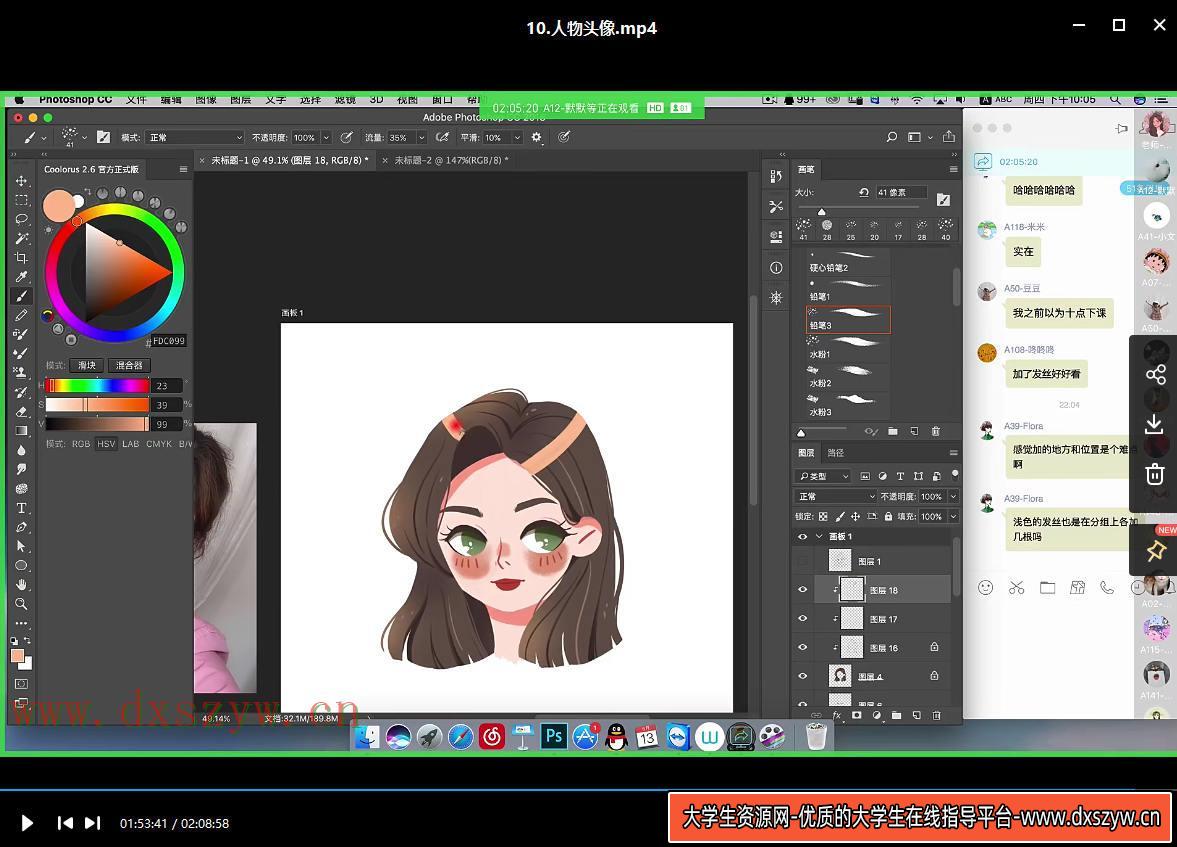The image size is (1177, 847).
Task: Click the 滑块 mode button in Coolorus
Action: 87,366
